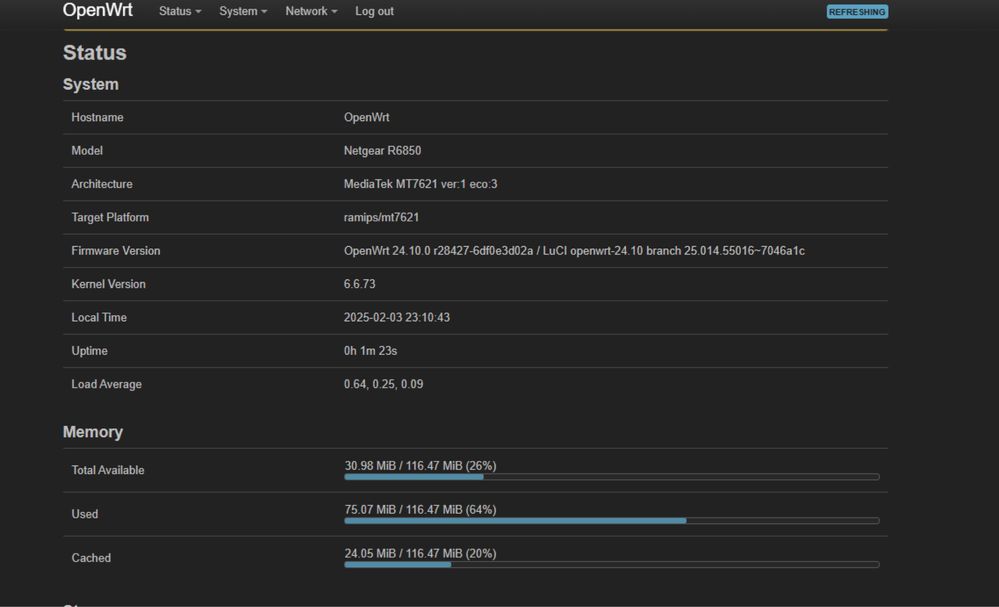999x607 pixels.
Task: Select the Uptime label
Action: pyautogui.click(x=89, y=351)
